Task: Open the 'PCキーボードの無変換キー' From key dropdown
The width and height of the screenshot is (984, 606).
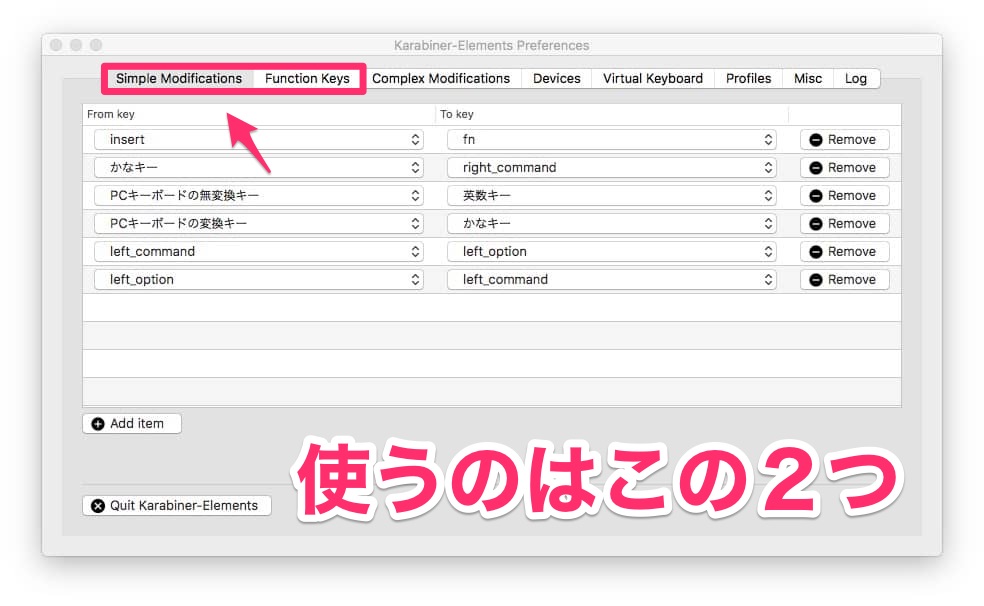Action: click(259, 196)
